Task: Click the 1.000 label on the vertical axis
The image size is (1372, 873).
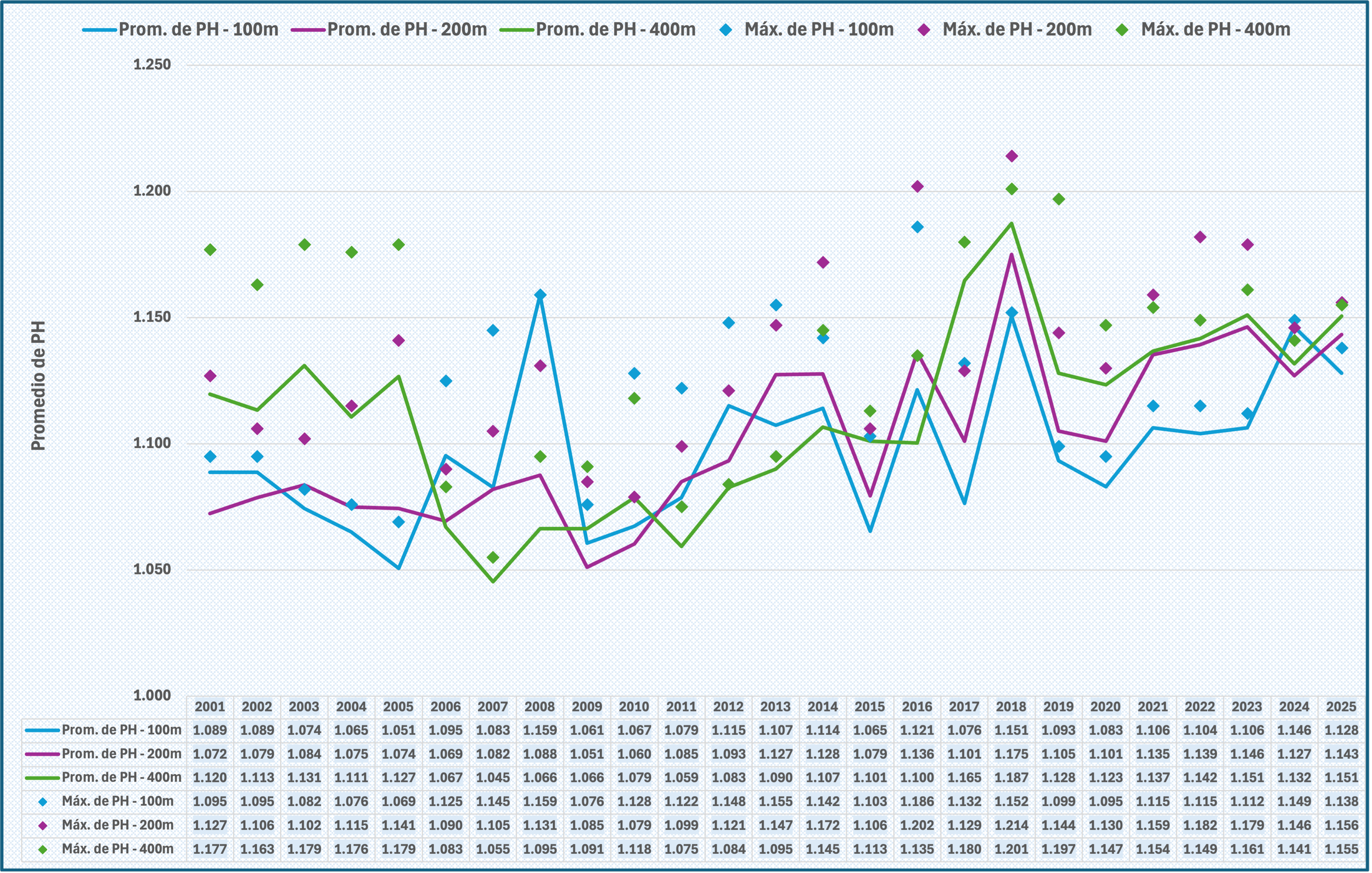Action: 152,695
